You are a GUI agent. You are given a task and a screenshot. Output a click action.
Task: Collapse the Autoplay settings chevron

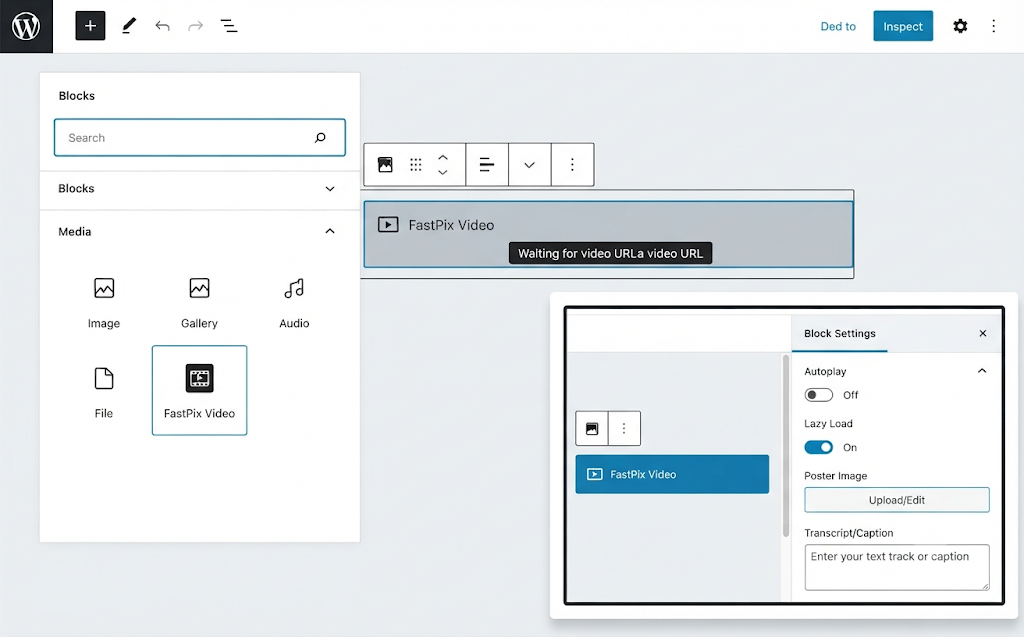click(x=982, y=370)
